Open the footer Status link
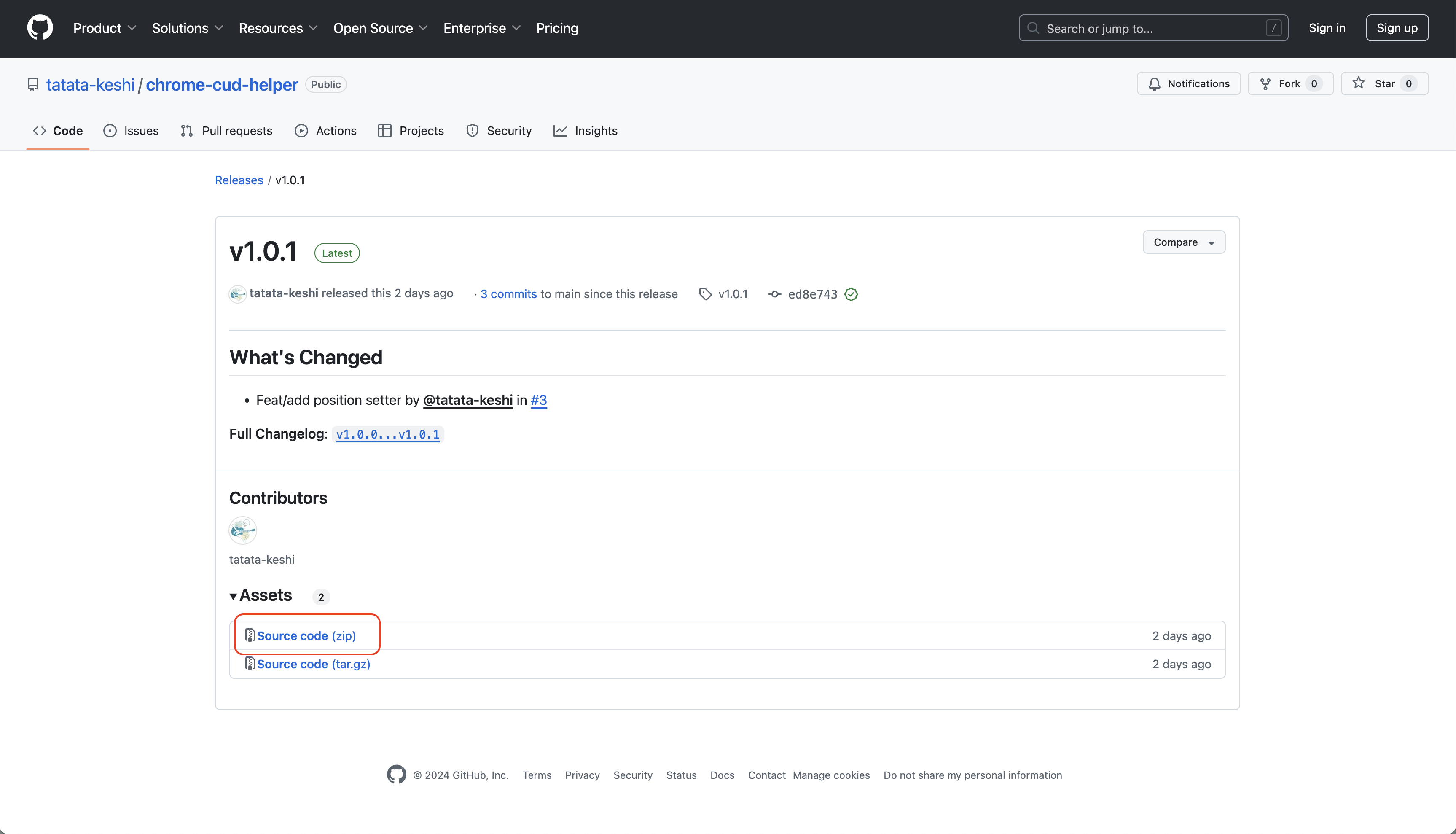 pos(681,775)
